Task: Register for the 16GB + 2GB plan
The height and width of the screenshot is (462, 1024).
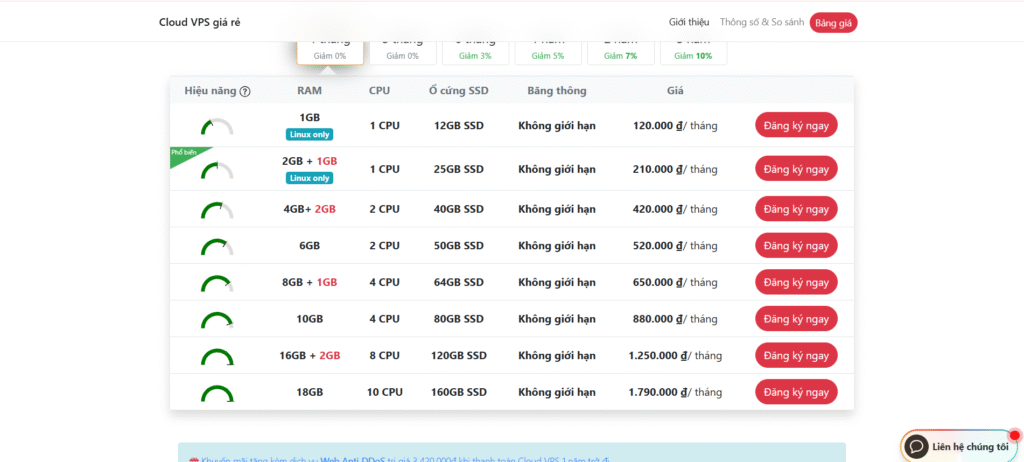Action: pyautogui.click(x=796, y=355)
